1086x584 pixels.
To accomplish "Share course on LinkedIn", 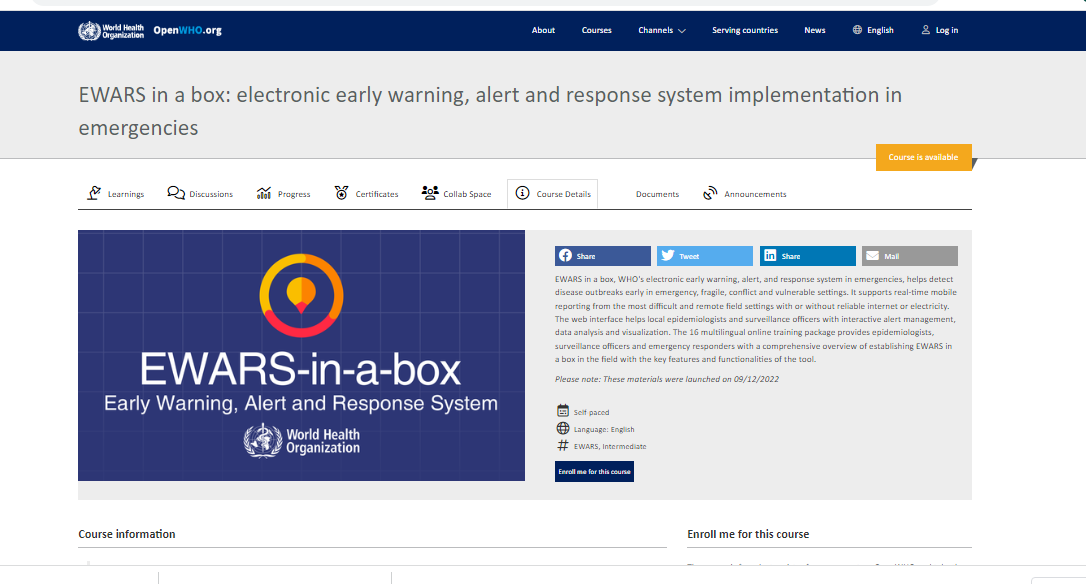I will (808, 256).
